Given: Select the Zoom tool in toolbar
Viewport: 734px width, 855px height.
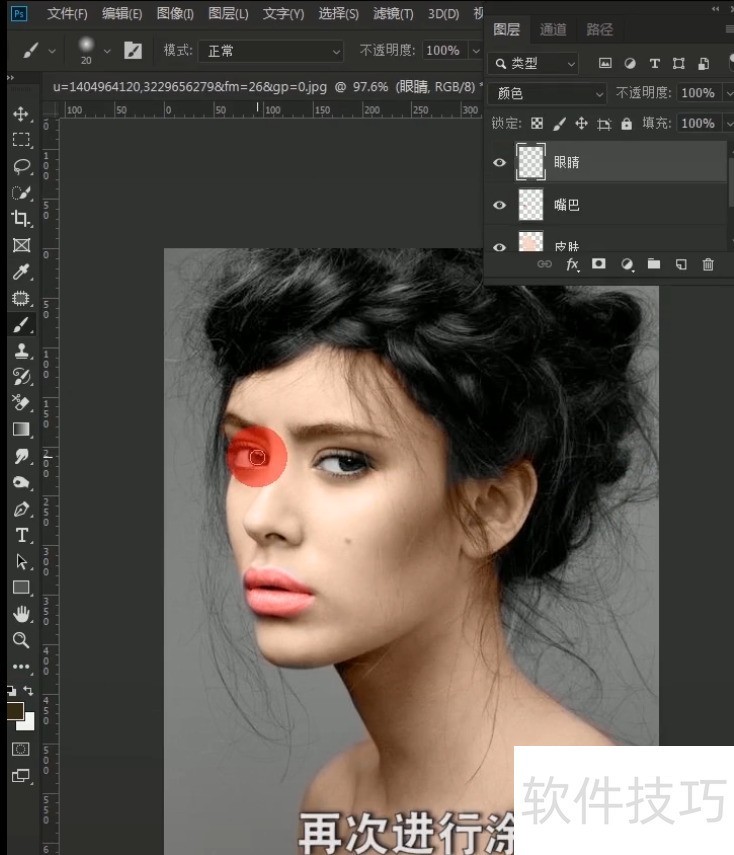Looking at the screenshot, I should point(21,639).
